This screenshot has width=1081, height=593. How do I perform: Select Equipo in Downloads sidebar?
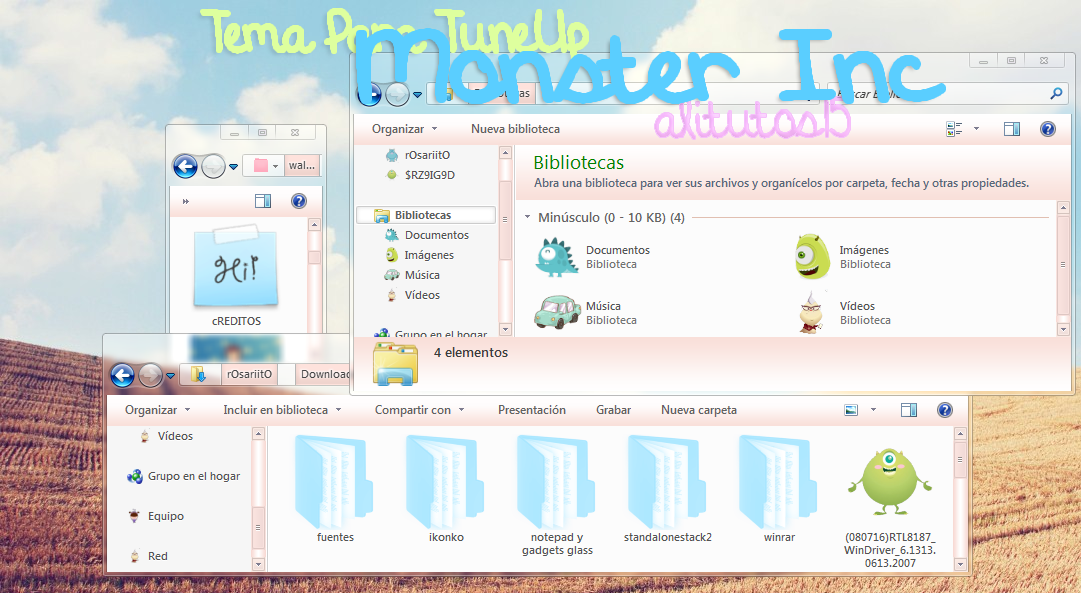(165, 516)
